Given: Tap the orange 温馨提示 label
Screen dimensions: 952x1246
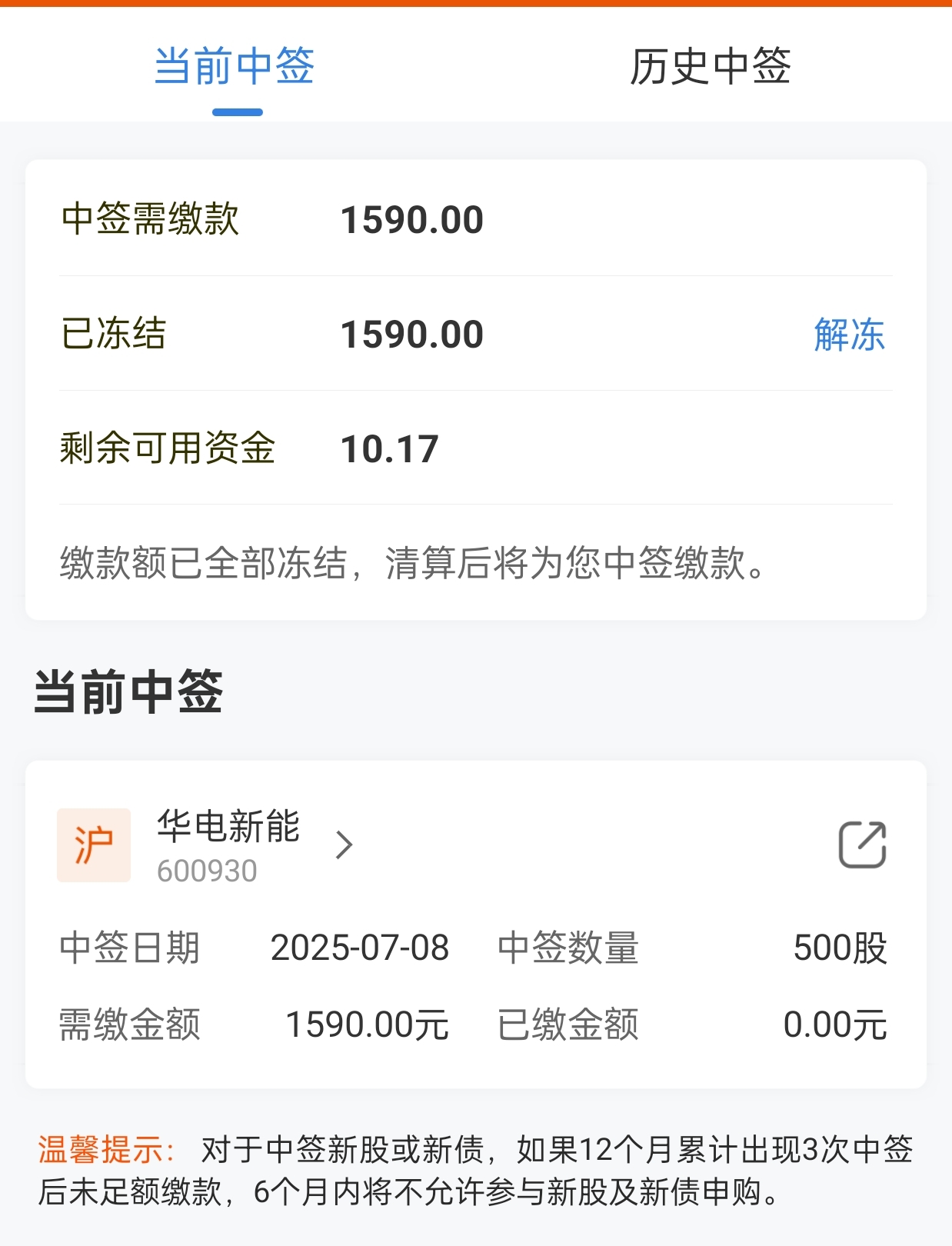Looking at the screenshot, I should 107,1150.
